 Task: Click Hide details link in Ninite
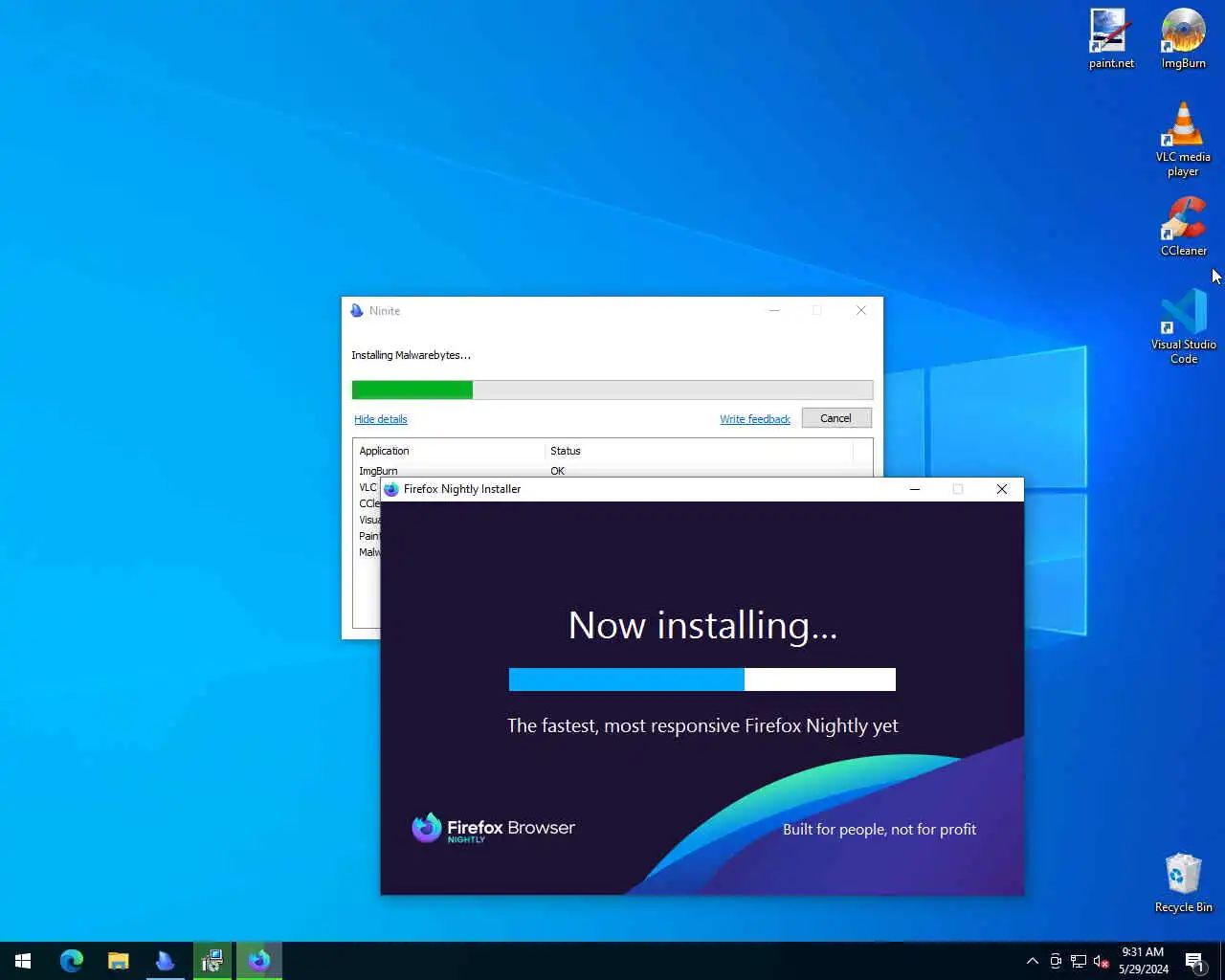coord(381,419)
